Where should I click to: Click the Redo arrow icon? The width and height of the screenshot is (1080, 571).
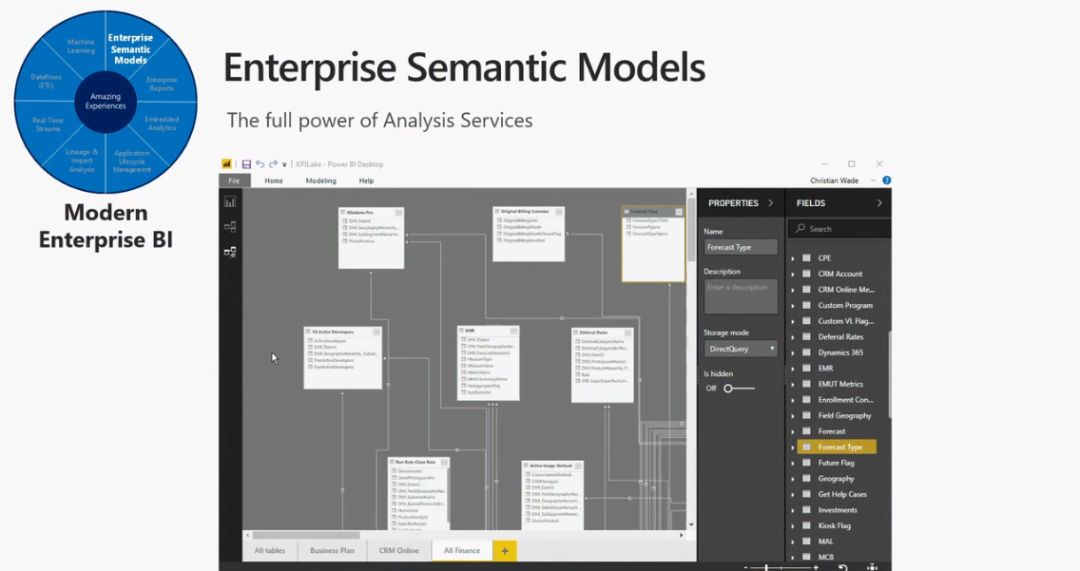point(273,164)
